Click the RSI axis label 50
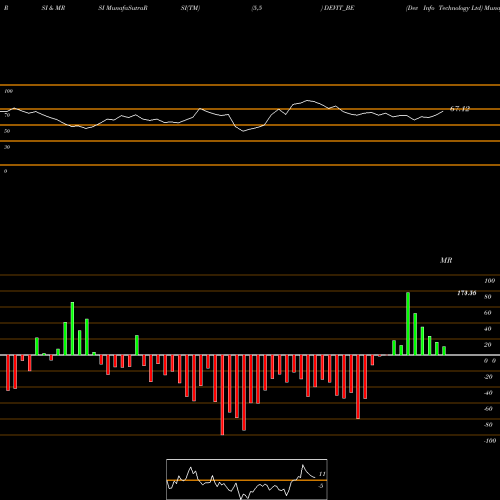Screen dimensions: 500x500 coord(7,131)
